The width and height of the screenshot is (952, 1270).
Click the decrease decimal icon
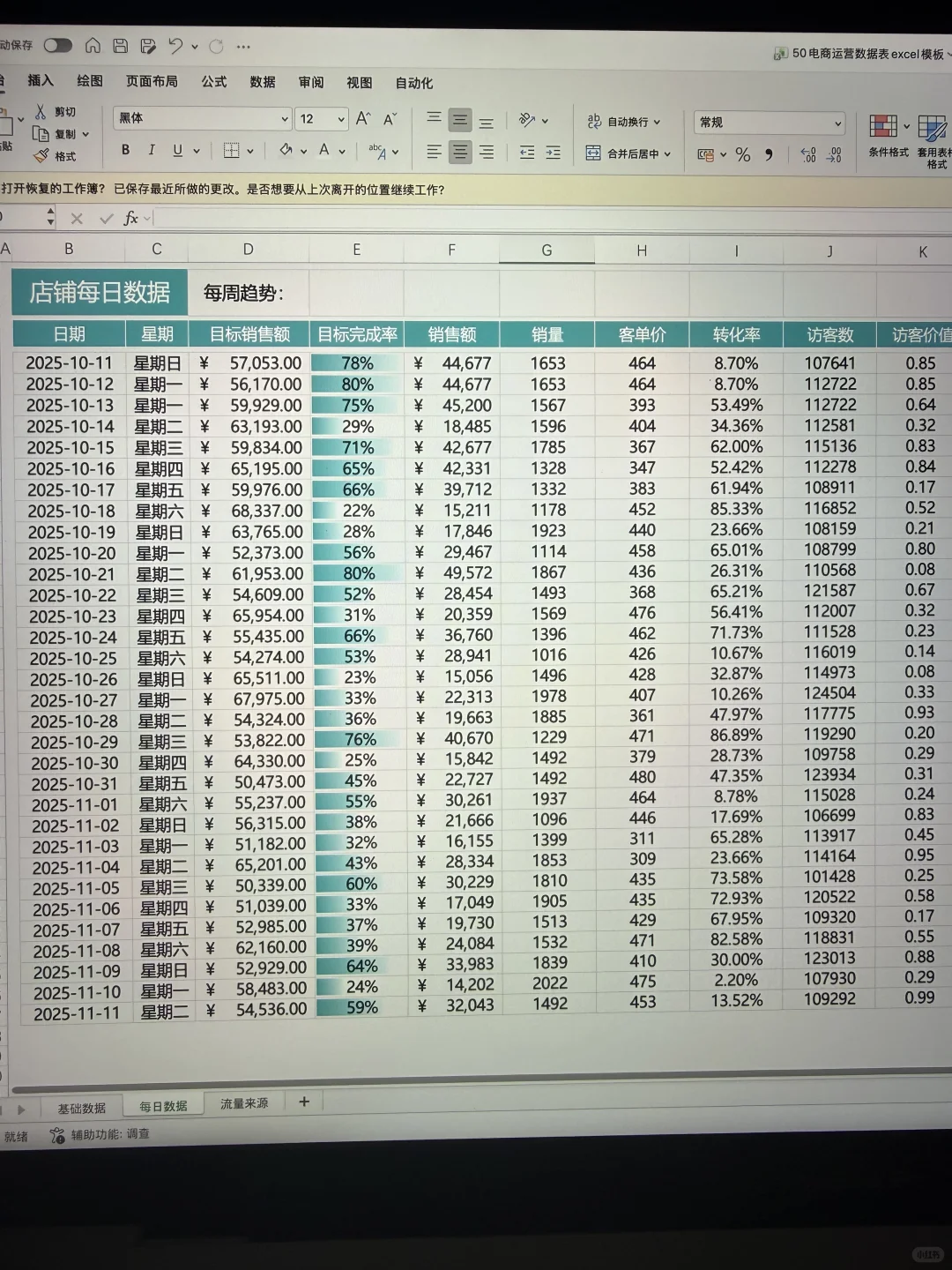pyautogui.click(x=835, y=155)
